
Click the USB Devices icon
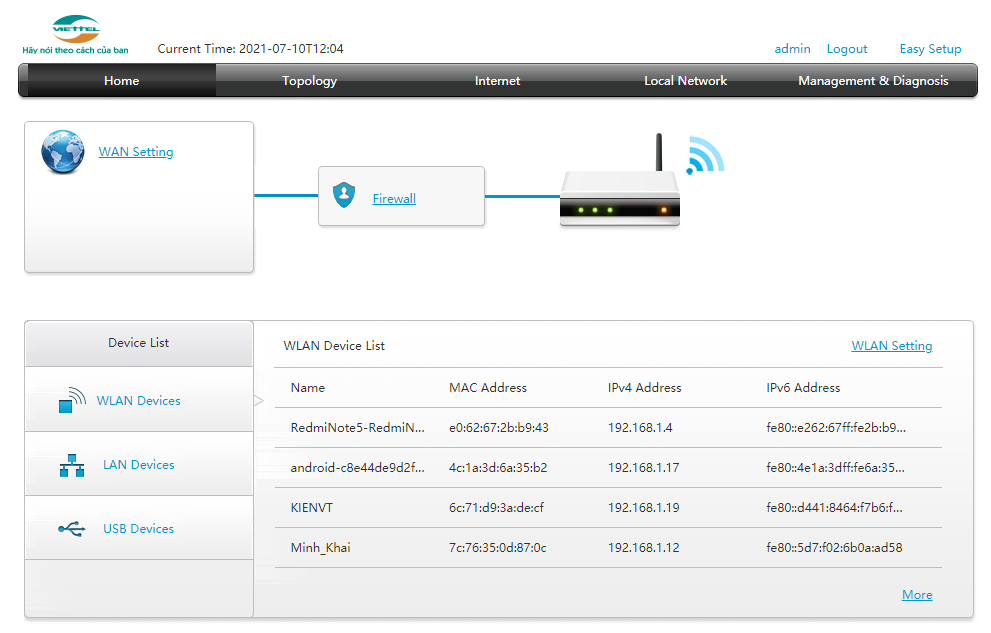[x=72, y=529]
